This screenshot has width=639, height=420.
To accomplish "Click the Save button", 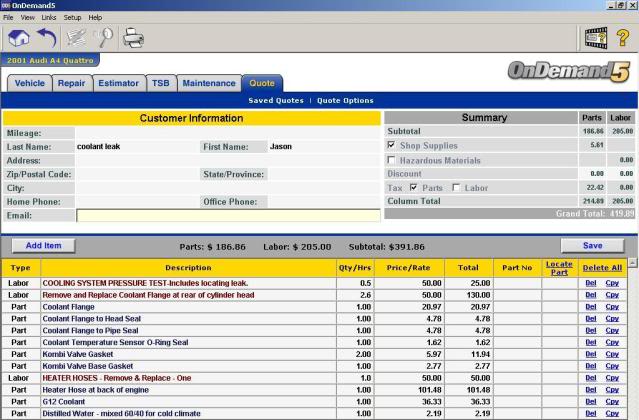I will click(593, 246).
